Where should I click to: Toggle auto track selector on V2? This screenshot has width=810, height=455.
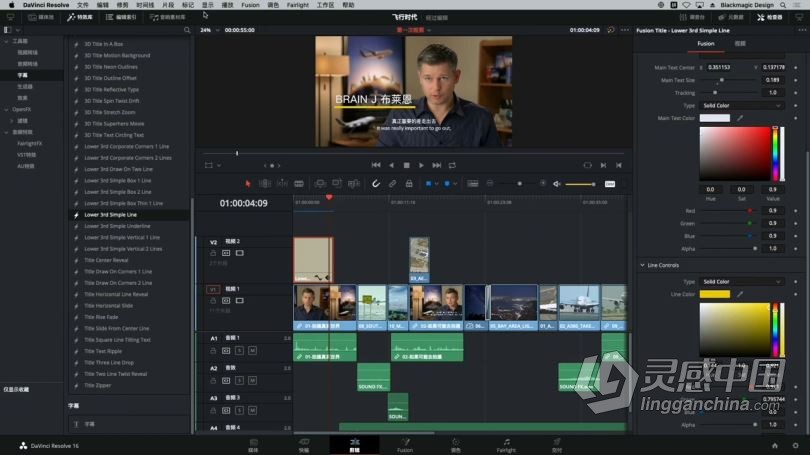pyautogui.click(x=226, y=253)
